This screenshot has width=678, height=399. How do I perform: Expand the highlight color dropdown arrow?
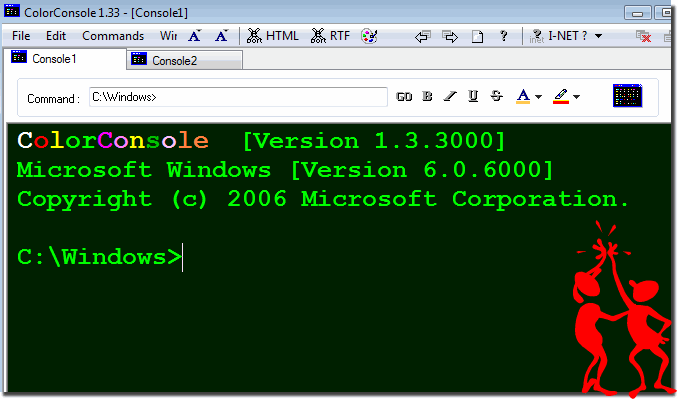pos(576,97)
